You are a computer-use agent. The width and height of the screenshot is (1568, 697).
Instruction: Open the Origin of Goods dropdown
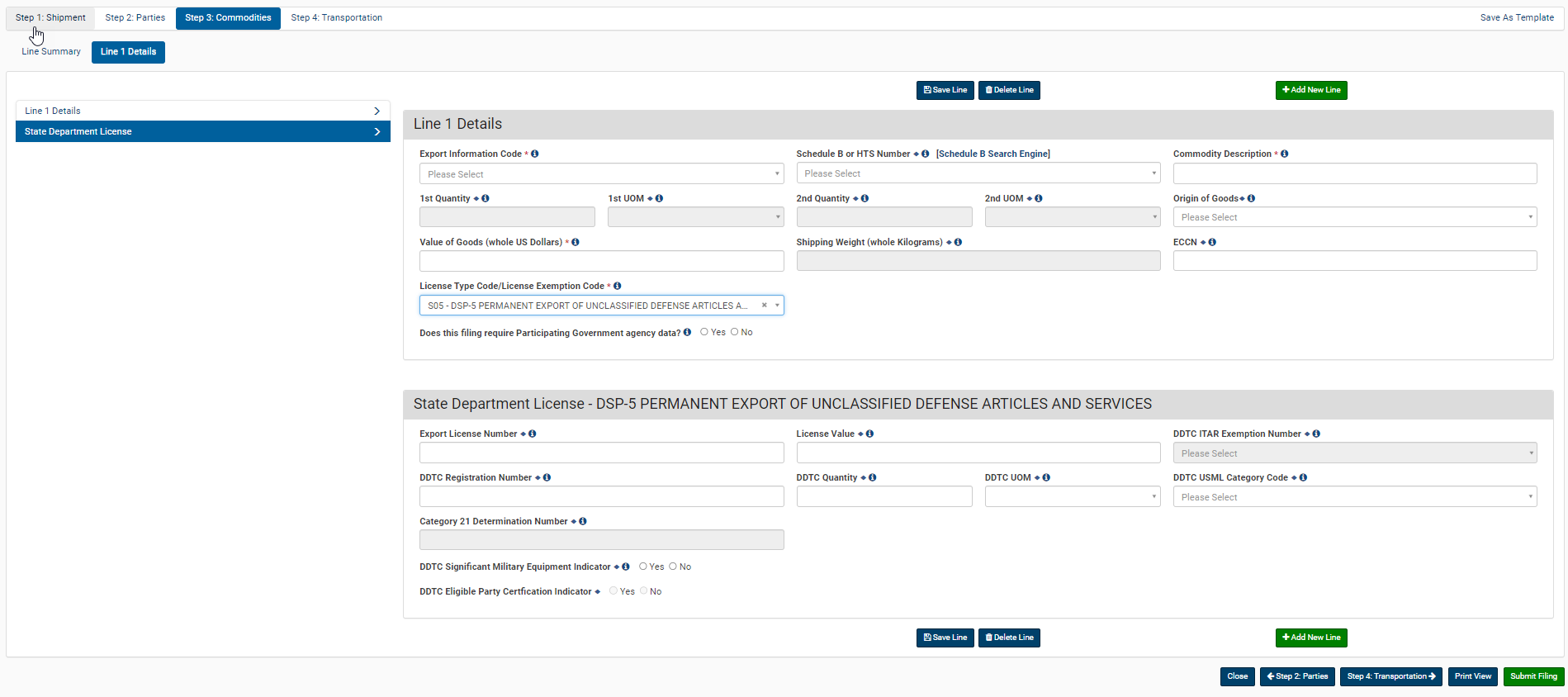[x=1354, y=217]
